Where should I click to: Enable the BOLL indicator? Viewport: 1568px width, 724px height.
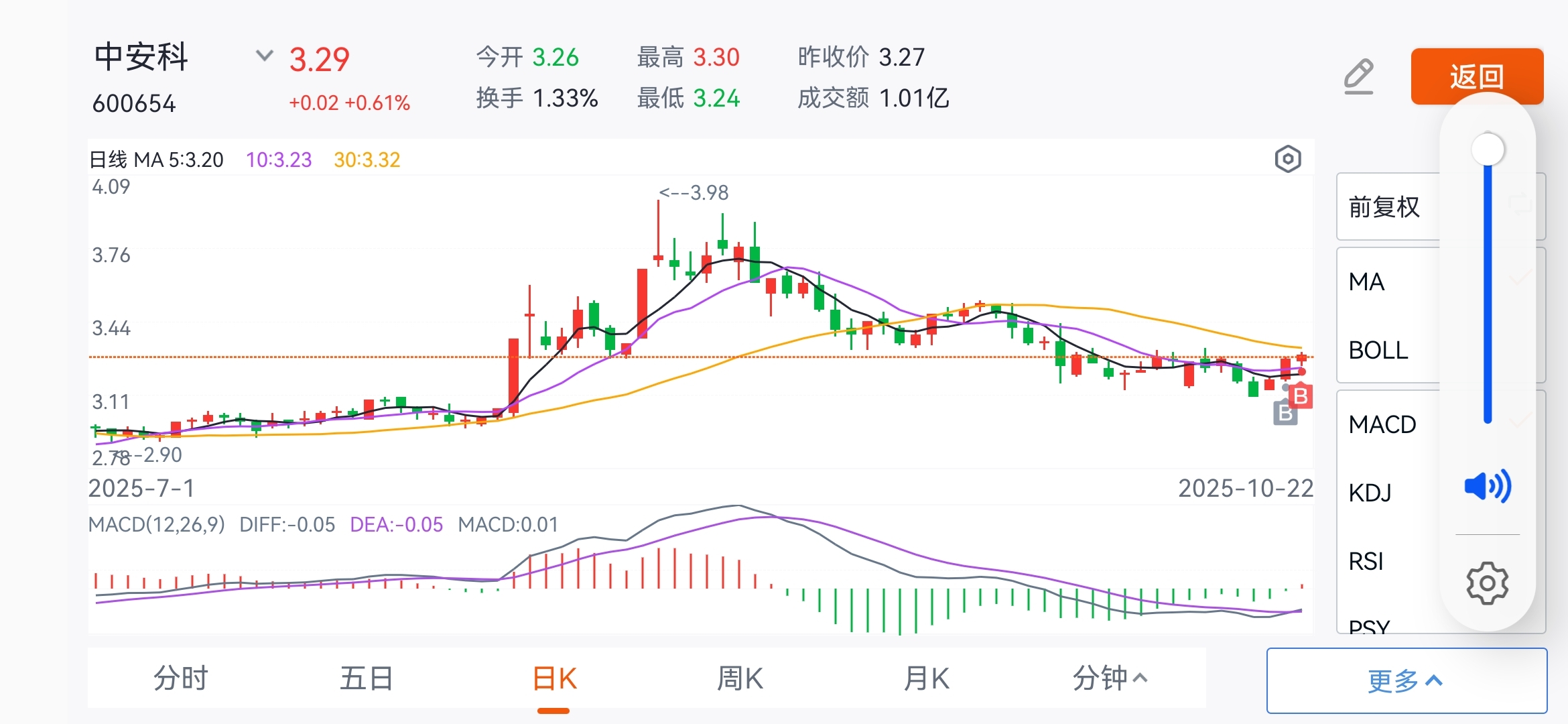(x=1378, y=350)
